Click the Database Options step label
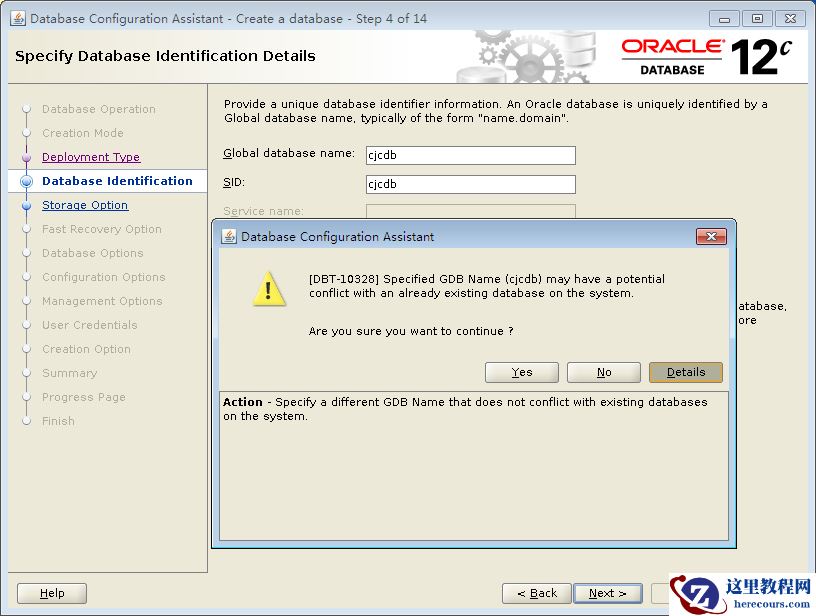The width and height of the screenshot is (816, 616). point(93,253)
